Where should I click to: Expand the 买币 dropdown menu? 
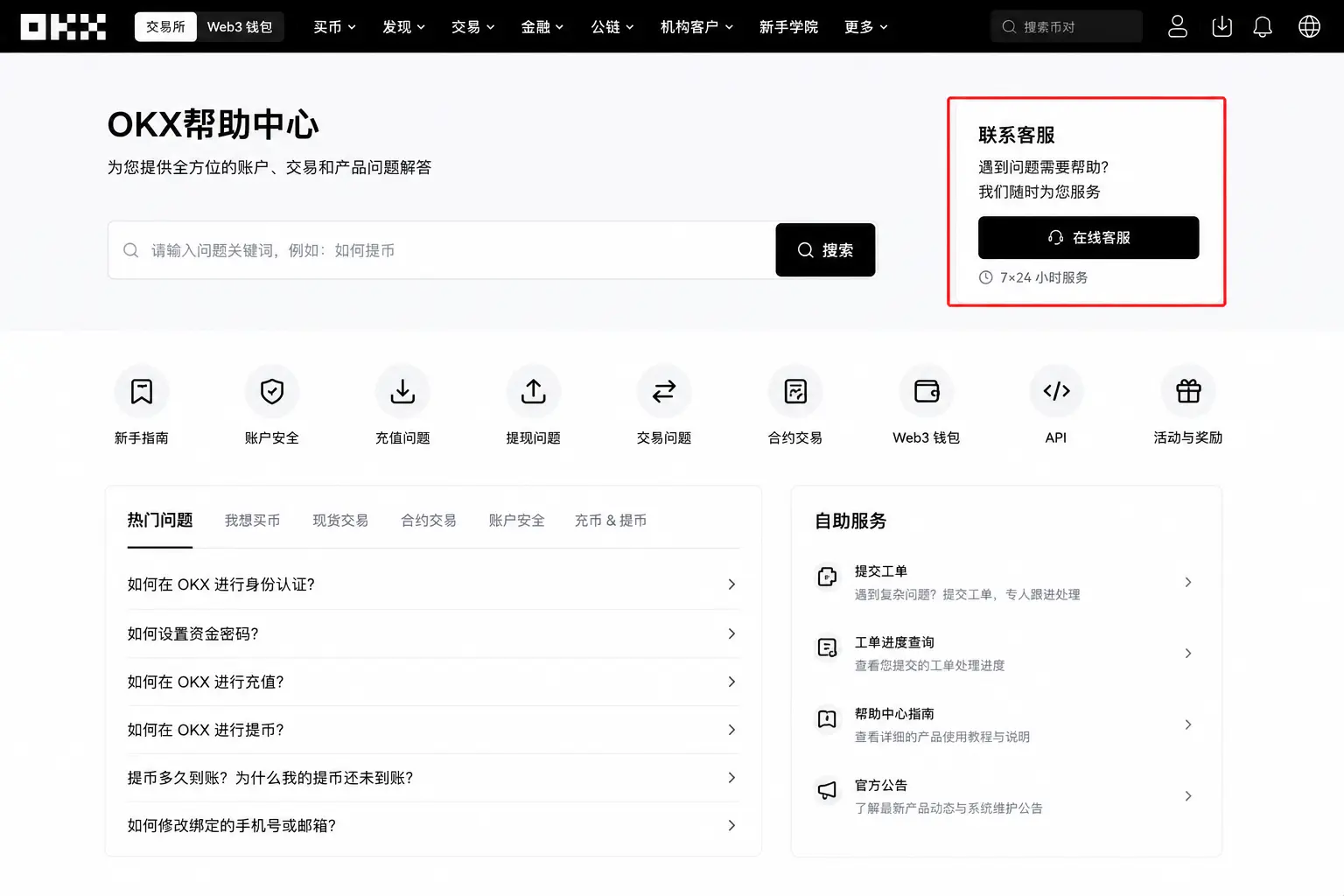334,27
